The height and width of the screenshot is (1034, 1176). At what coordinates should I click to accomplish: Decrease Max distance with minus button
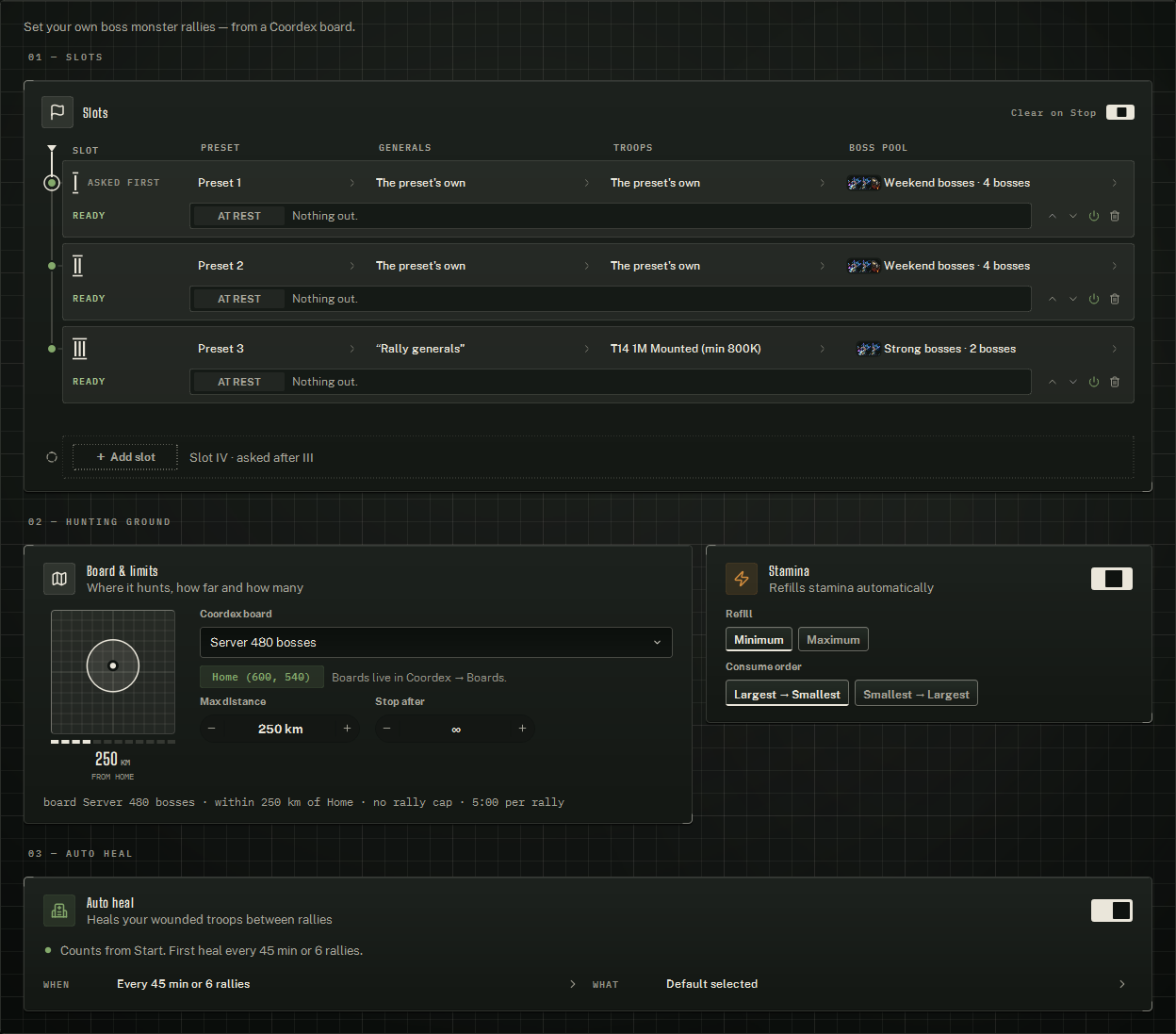pyautogui.click(x=212, y=729)
